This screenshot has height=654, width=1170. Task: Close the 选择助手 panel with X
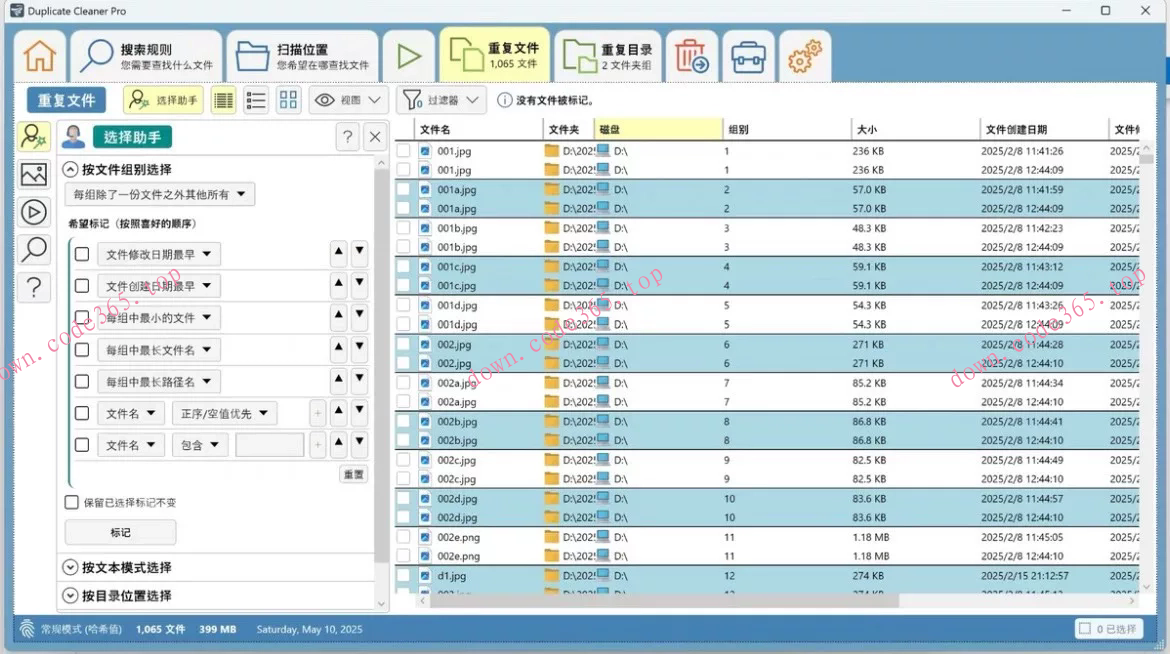(x=374, y=137)
